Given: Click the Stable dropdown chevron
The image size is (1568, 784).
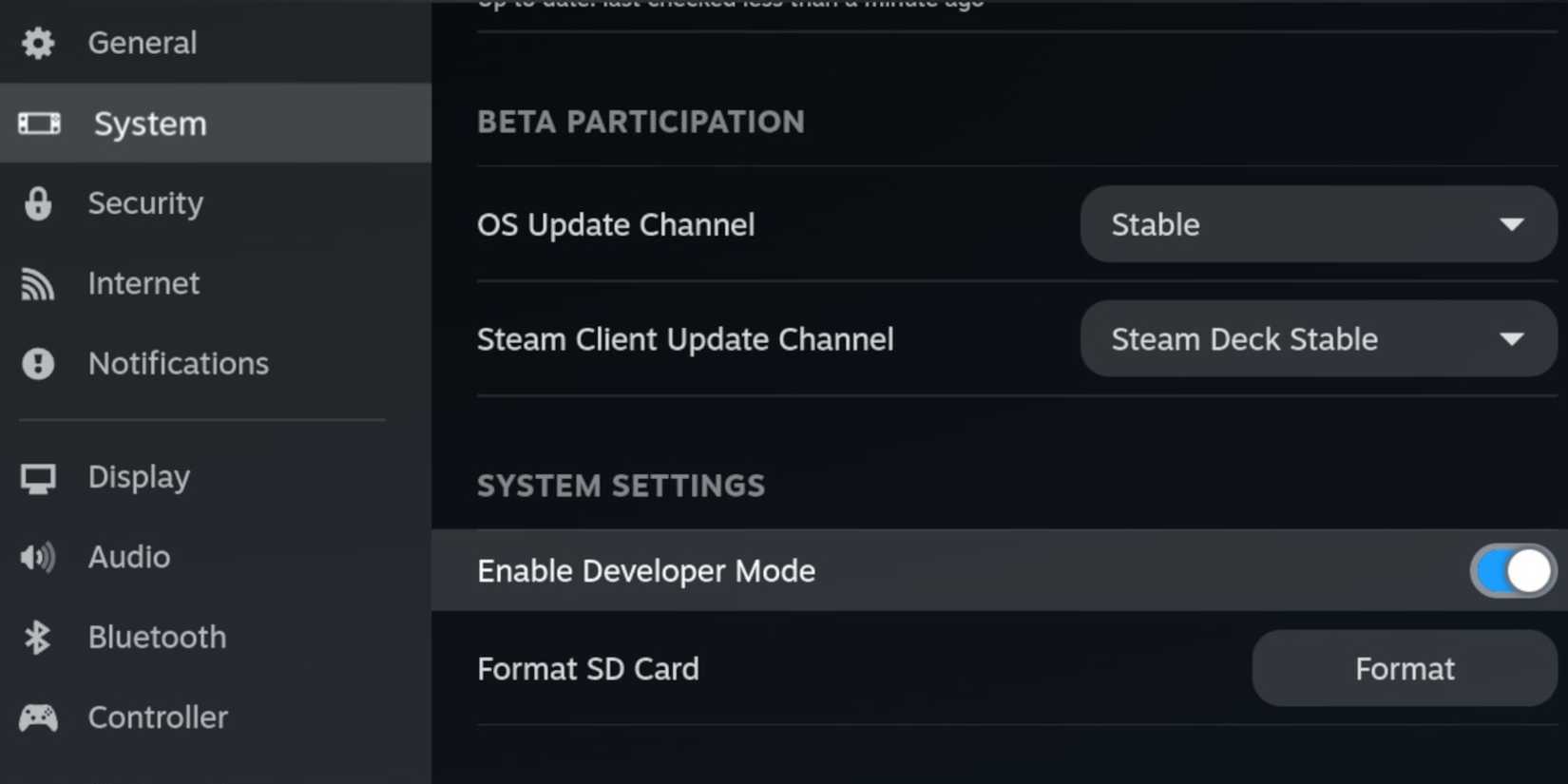Looking at the screenshot, I should coord(1513,224).
